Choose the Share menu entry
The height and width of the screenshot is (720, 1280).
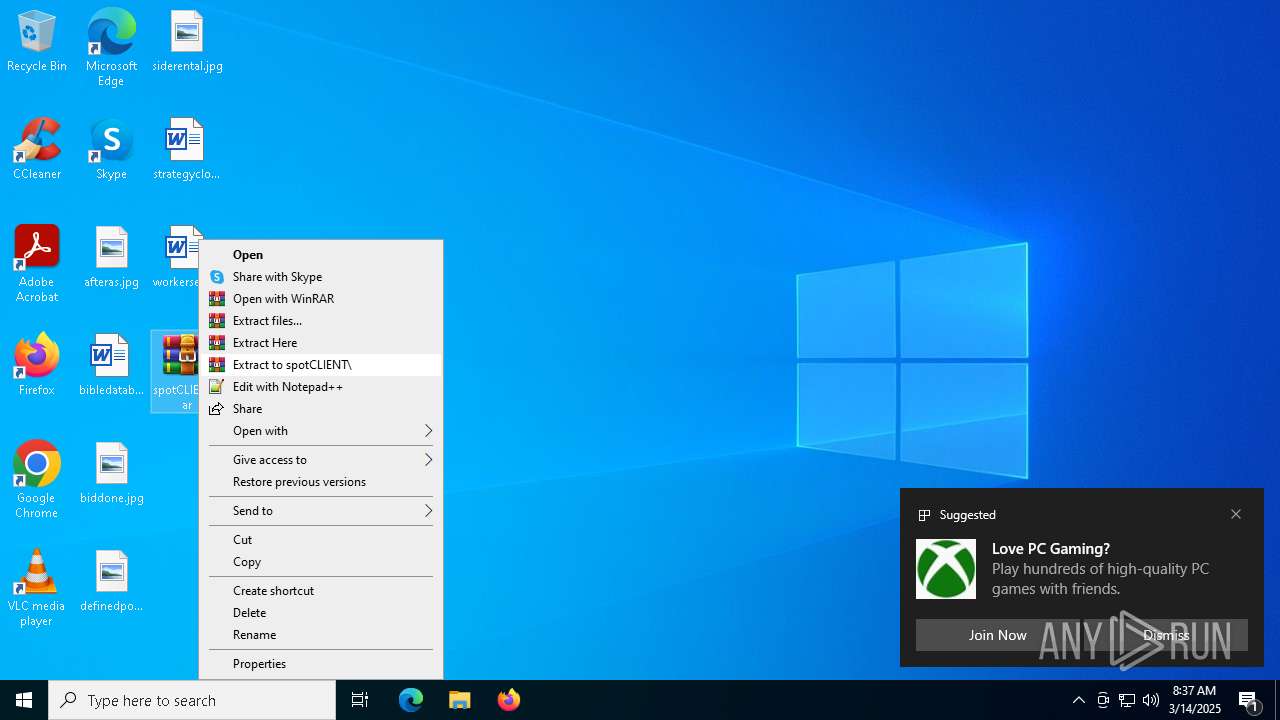321,409
